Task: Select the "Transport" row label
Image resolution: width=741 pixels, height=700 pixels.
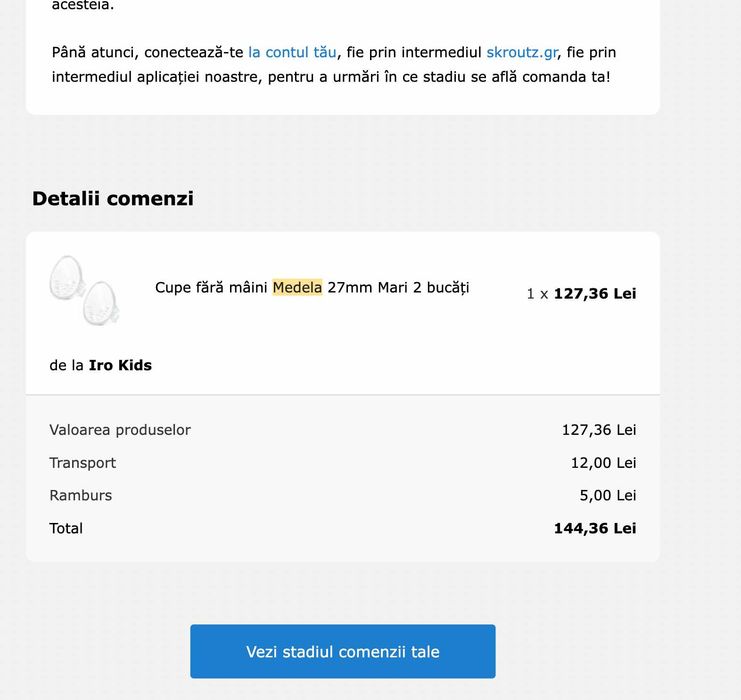Action: point(82,463)
